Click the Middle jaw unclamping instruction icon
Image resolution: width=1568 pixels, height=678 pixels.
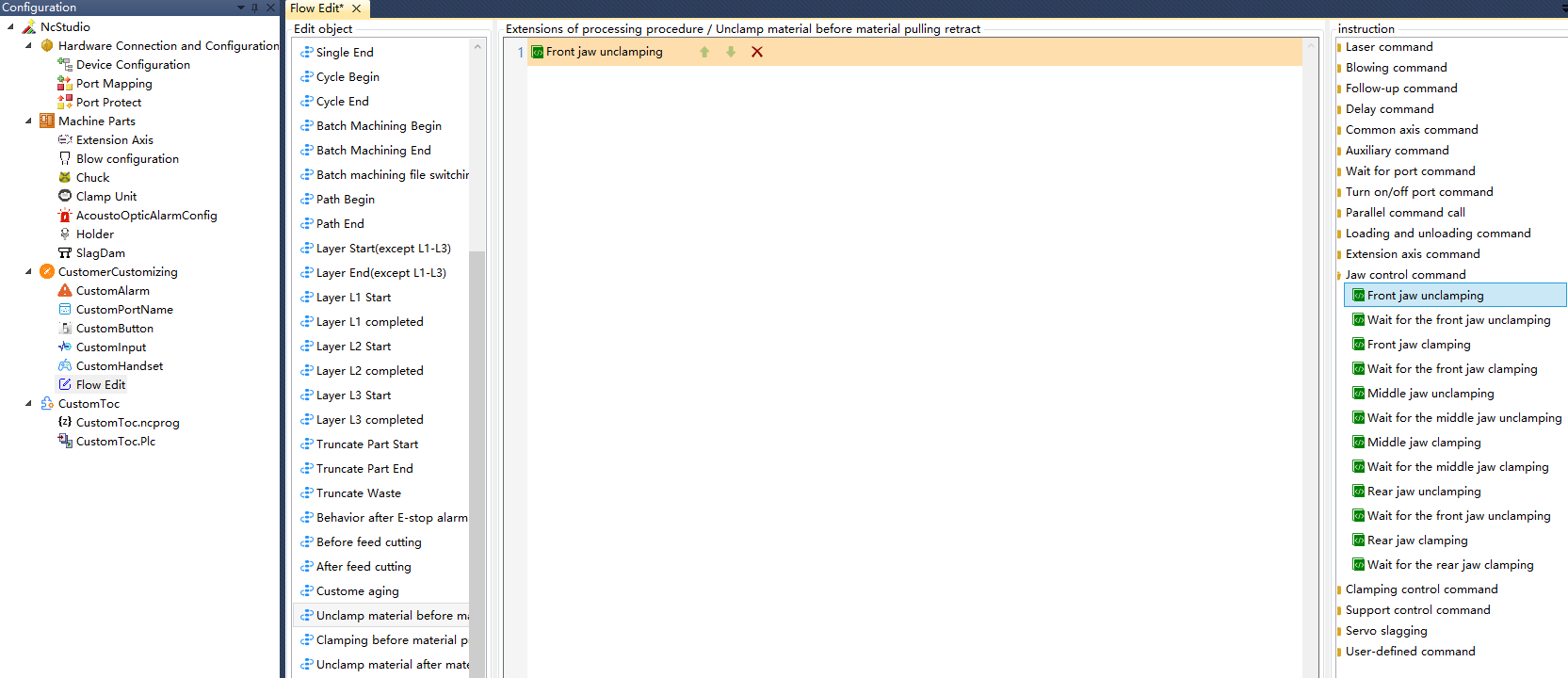click(1359, 394)
